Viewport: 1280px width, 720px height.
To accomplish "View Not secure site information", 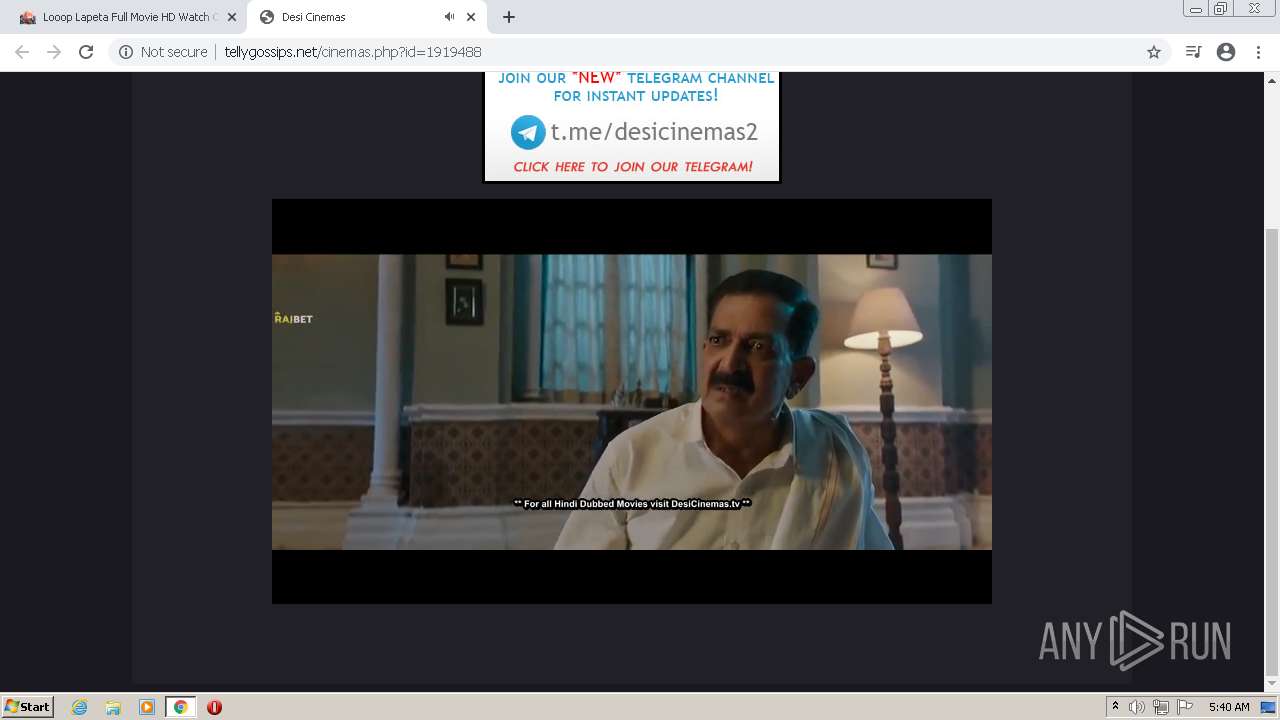I will [x=163, y=52].
